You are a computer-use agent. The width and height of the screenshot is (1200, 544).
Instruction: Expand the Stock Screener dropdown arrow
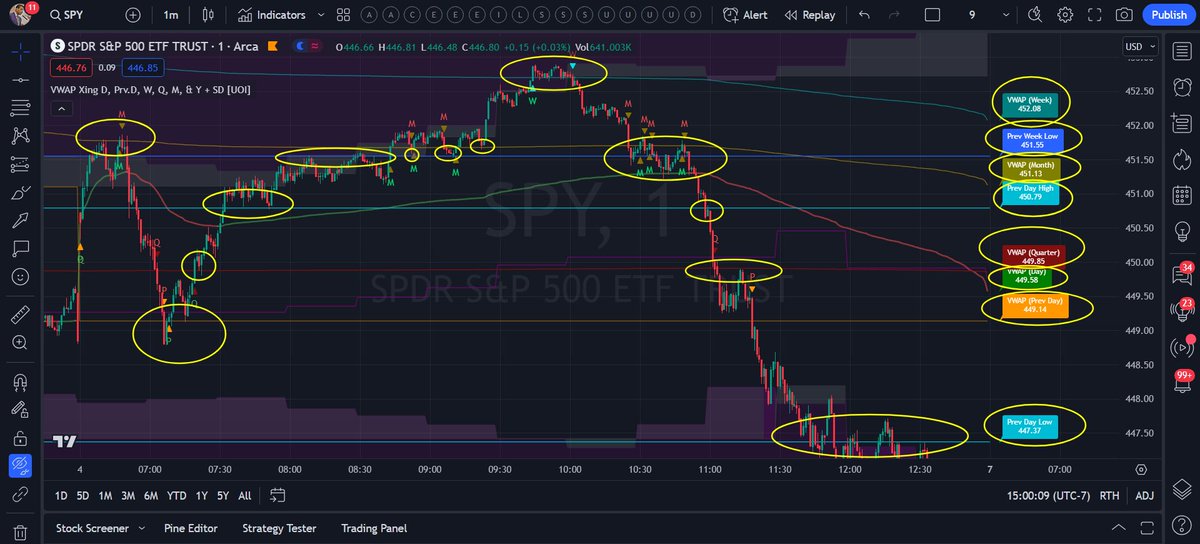pyautogui.click(x=141, y=528)
